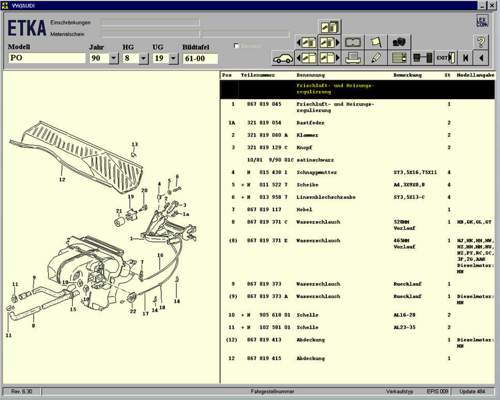Image resolution: width=500 pixels, height=400 pixels.
Task: Select the Hebel parts row
Action: [357, 210]
